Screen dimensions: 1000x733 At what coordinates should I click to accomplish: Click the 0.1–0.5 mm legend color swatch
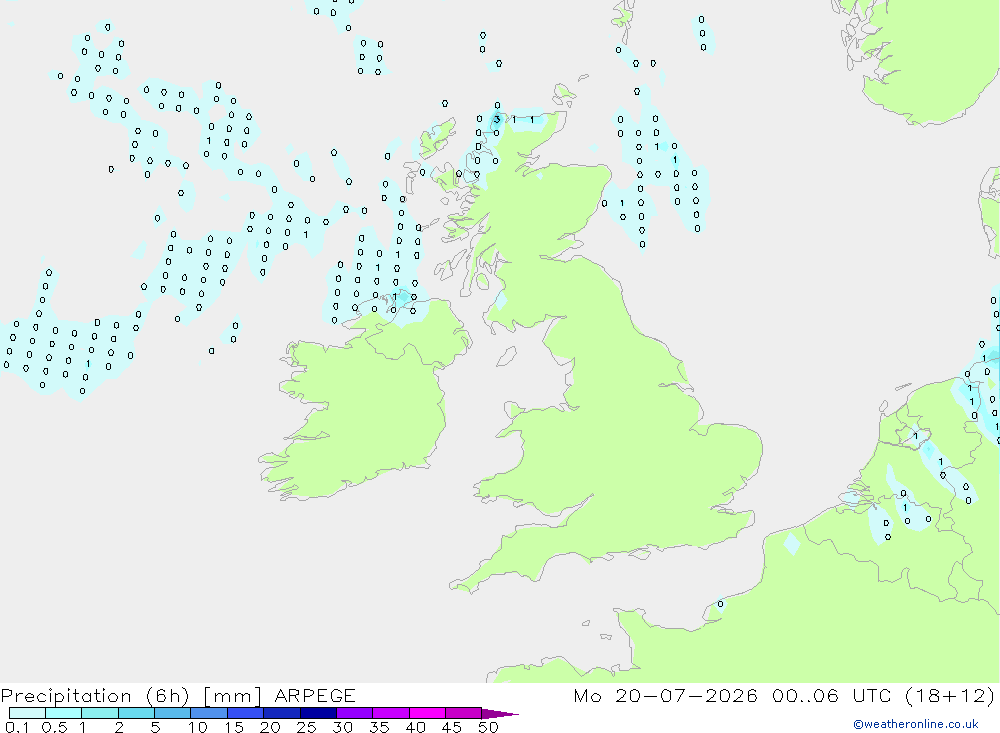27,713
